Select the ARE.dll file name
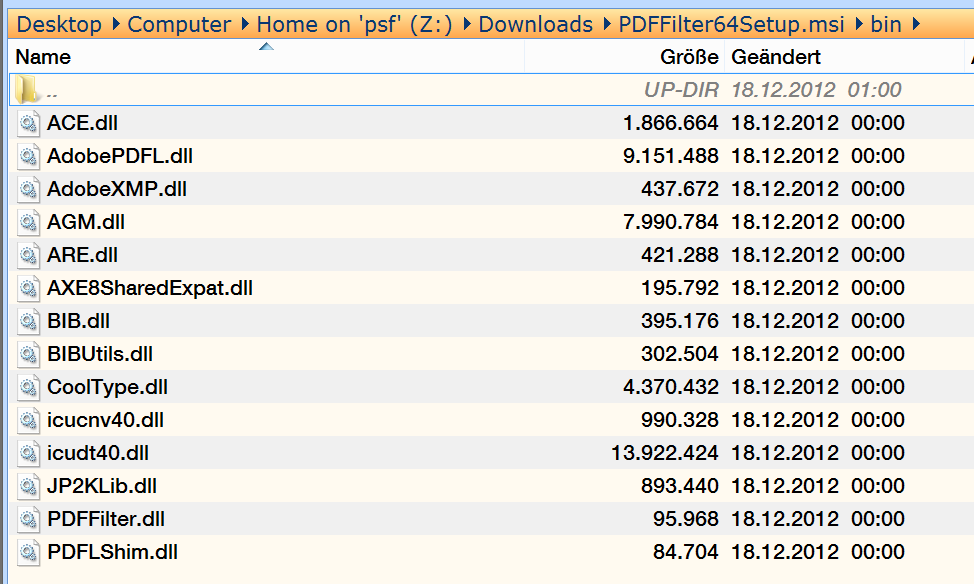This screenshot has height=584, width=974. click(83, 255)
